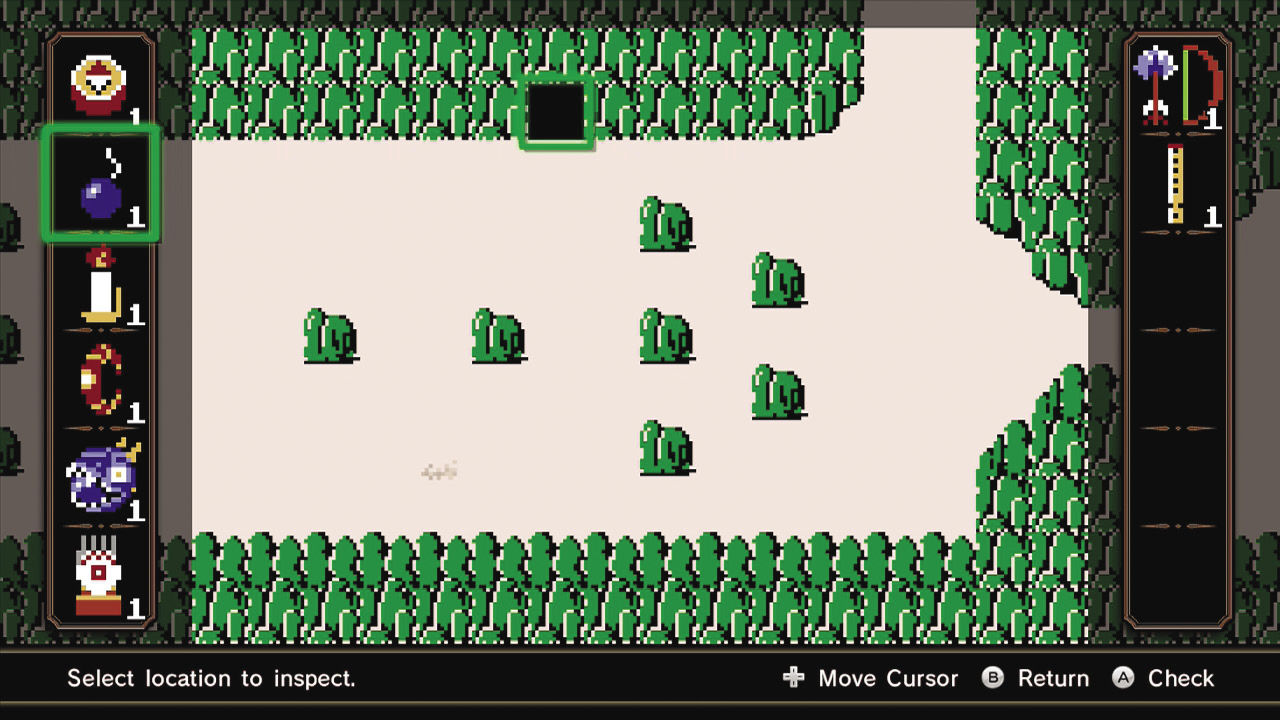This screenshot has height=720, width=1280.
Task: Inspect the leftmost lone bush on the map
Action: click(x=331, y=336)
